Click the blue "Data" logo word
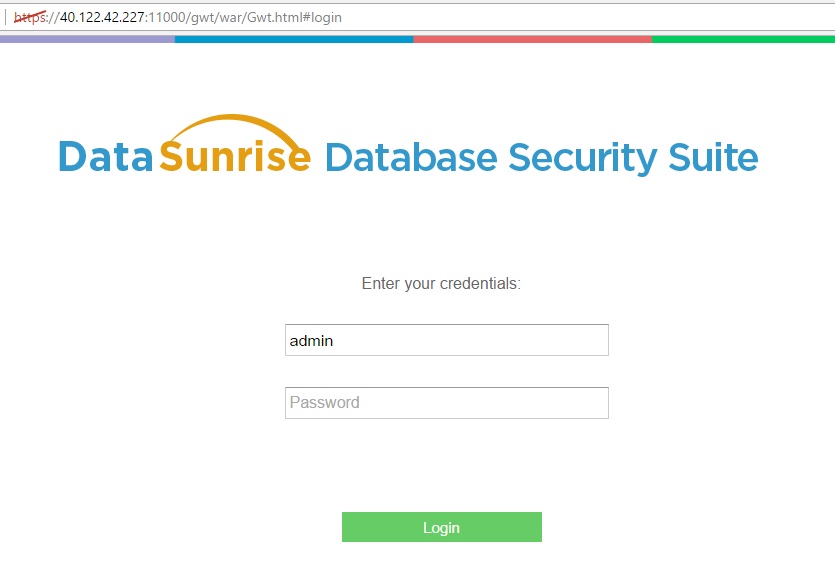The width and height of the screenshot is (835, 561). (105, 158)
